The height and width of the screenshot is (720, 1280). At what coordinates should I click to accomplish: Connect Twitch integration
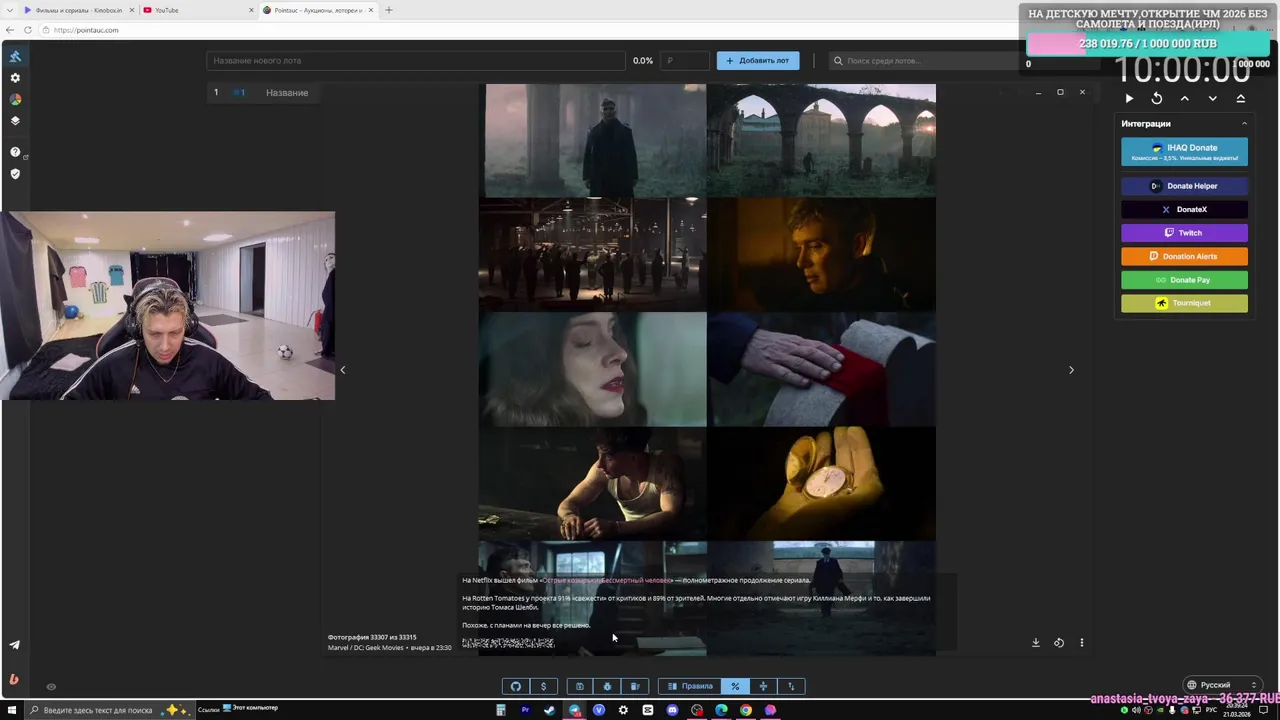[x=1184, y=233]
